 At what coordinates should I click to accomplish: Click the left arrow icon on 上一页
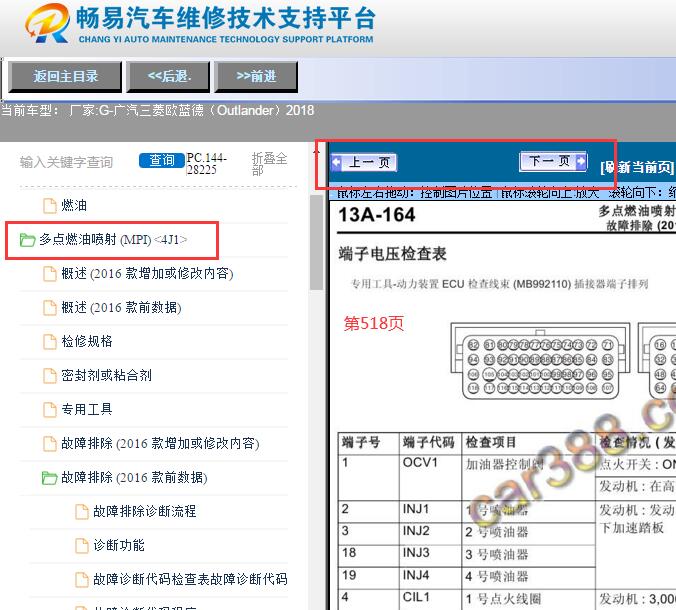point(336,163)
